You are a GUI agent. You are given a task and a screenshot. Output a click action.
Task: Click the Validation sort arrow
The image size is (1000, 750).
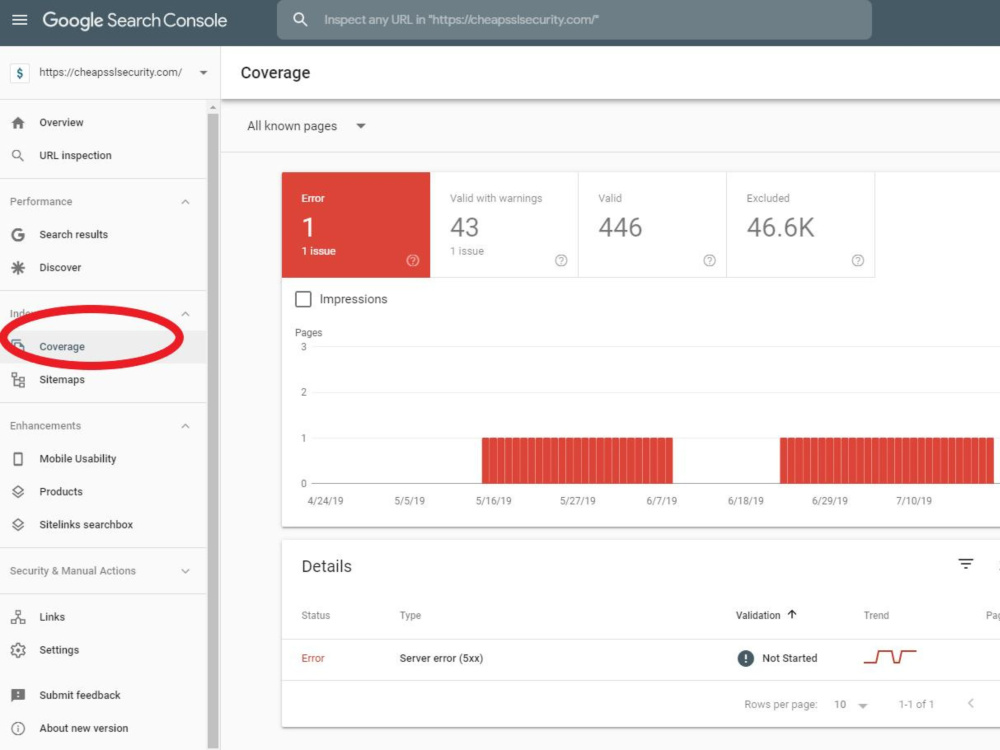(x=792, y=615)
